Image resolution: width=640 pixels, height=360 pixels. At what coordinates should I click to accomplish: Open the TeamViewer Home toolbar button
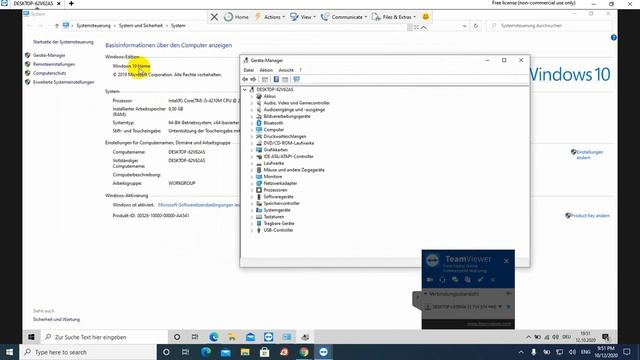click(x=236, y=17)
